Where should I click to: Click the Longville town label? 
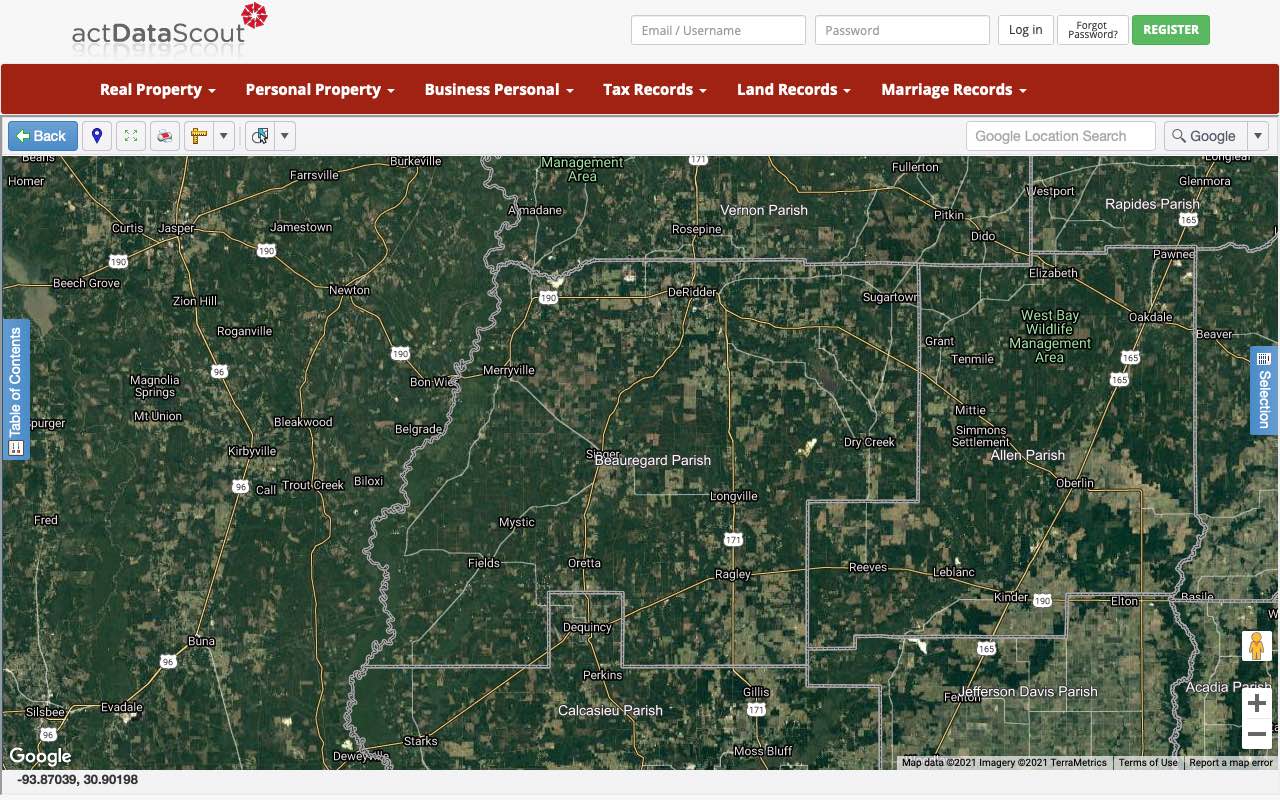(x=734, y=496)
